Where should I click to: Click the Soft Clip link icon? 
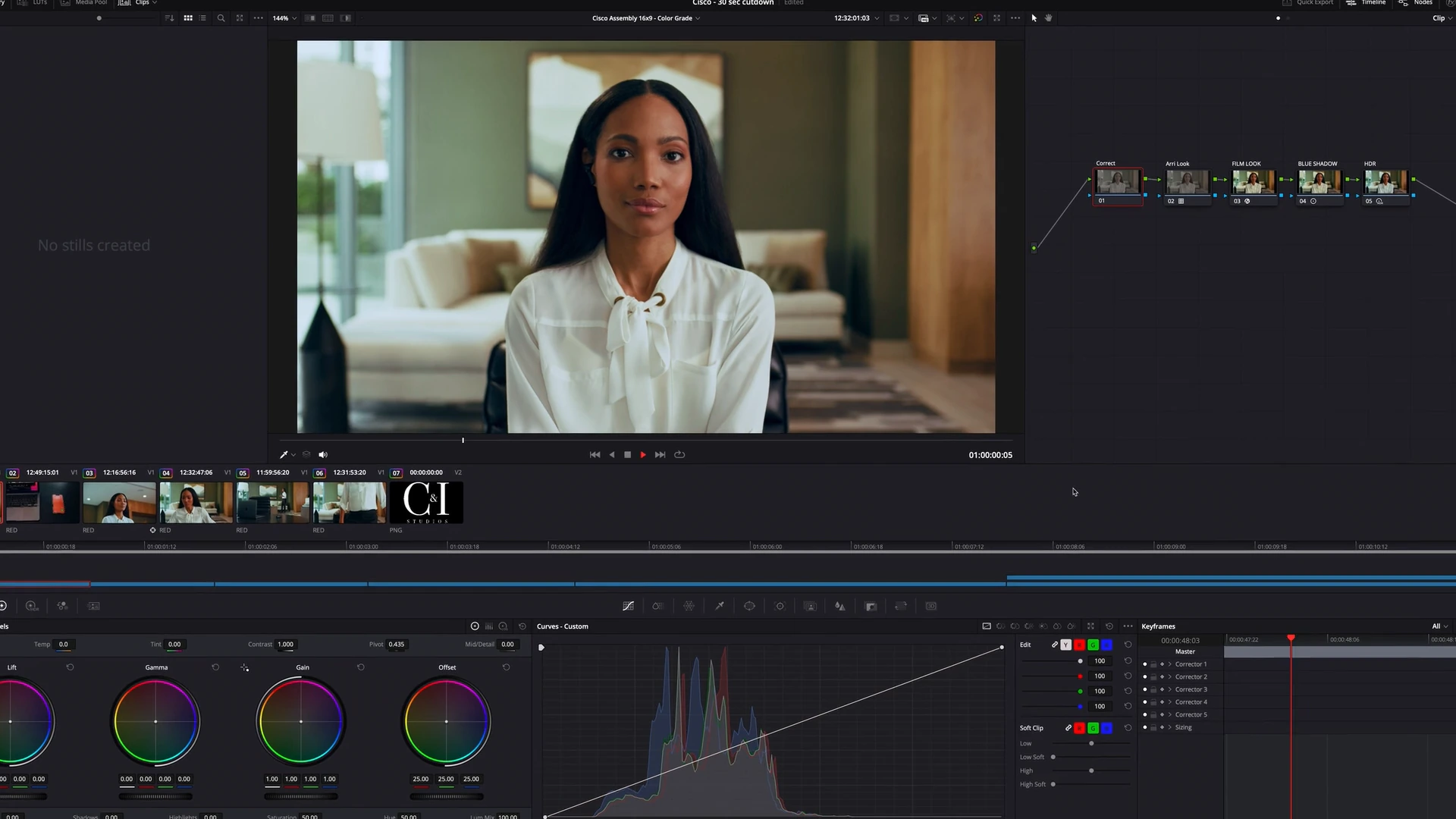pyautogui.click(x=1068, y=728)
